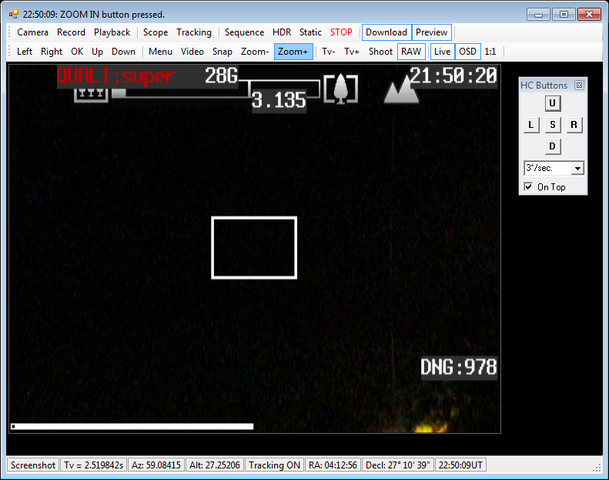This screenshot has height=480, width=609.
Task: Click the camera Menu button
Action: tap(160, 52)
